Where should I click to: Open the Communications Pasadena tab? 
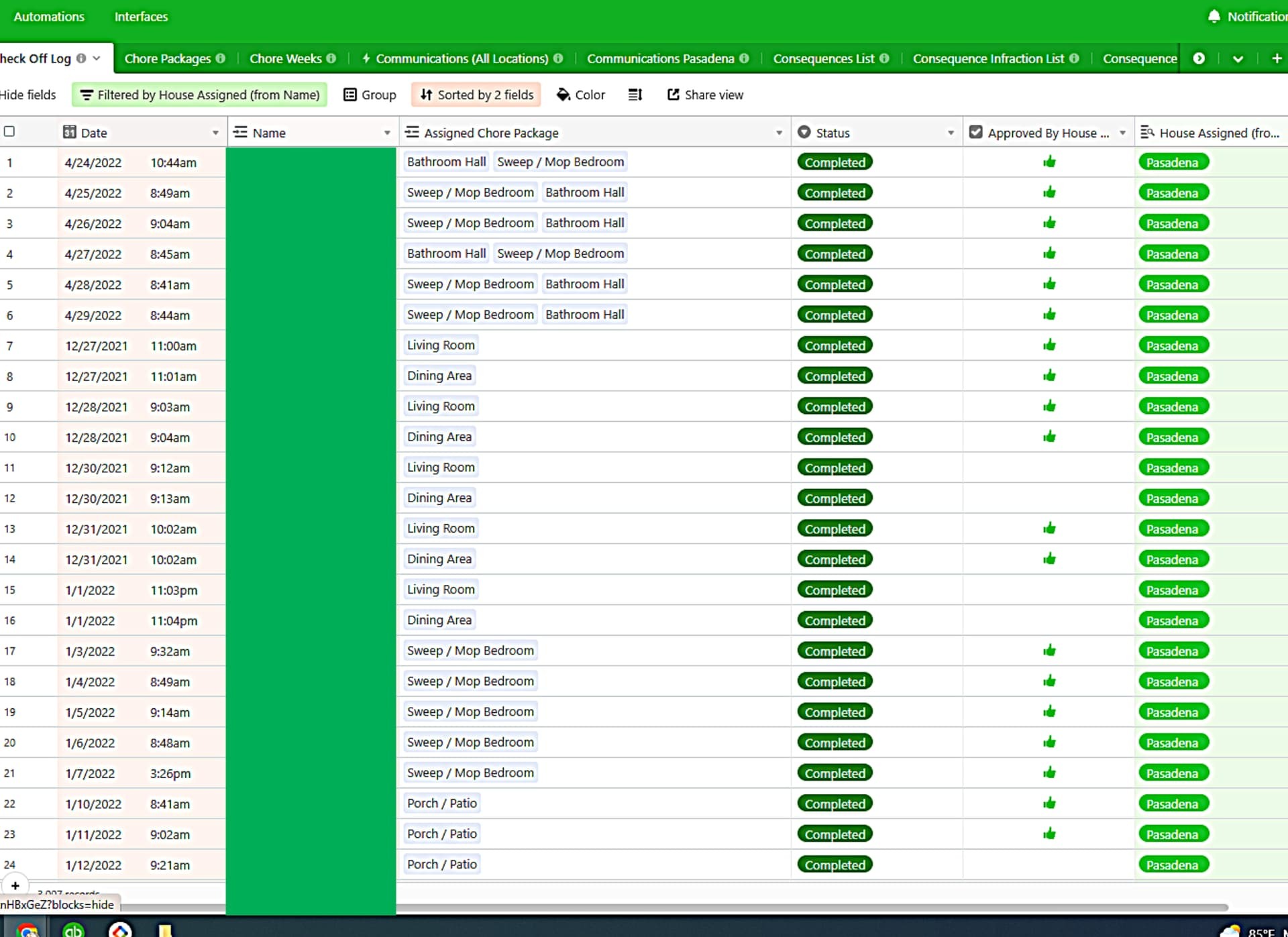pyautogui.click(x=660, y=58)
